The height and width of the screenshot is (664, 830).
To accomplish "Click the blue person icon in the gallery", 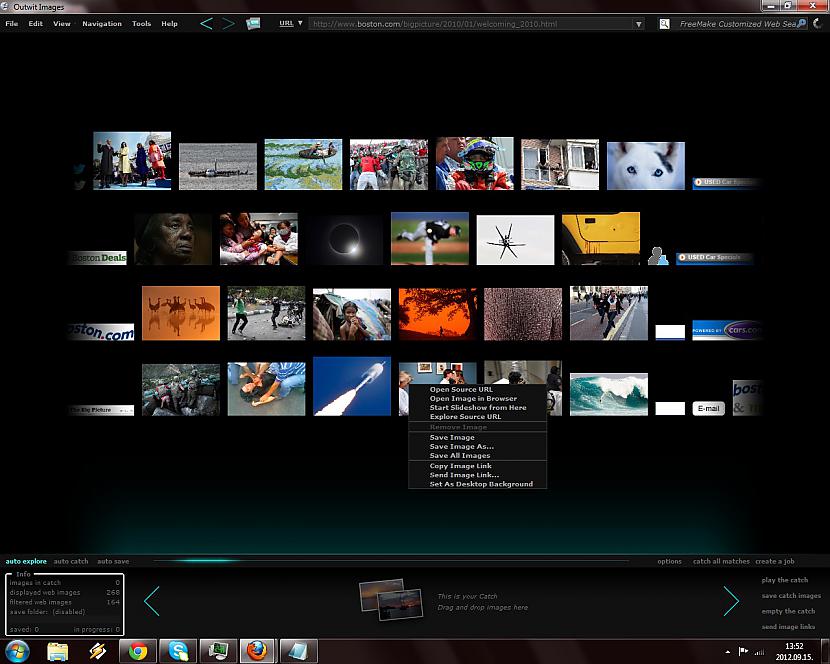I will tap(658, 256).
